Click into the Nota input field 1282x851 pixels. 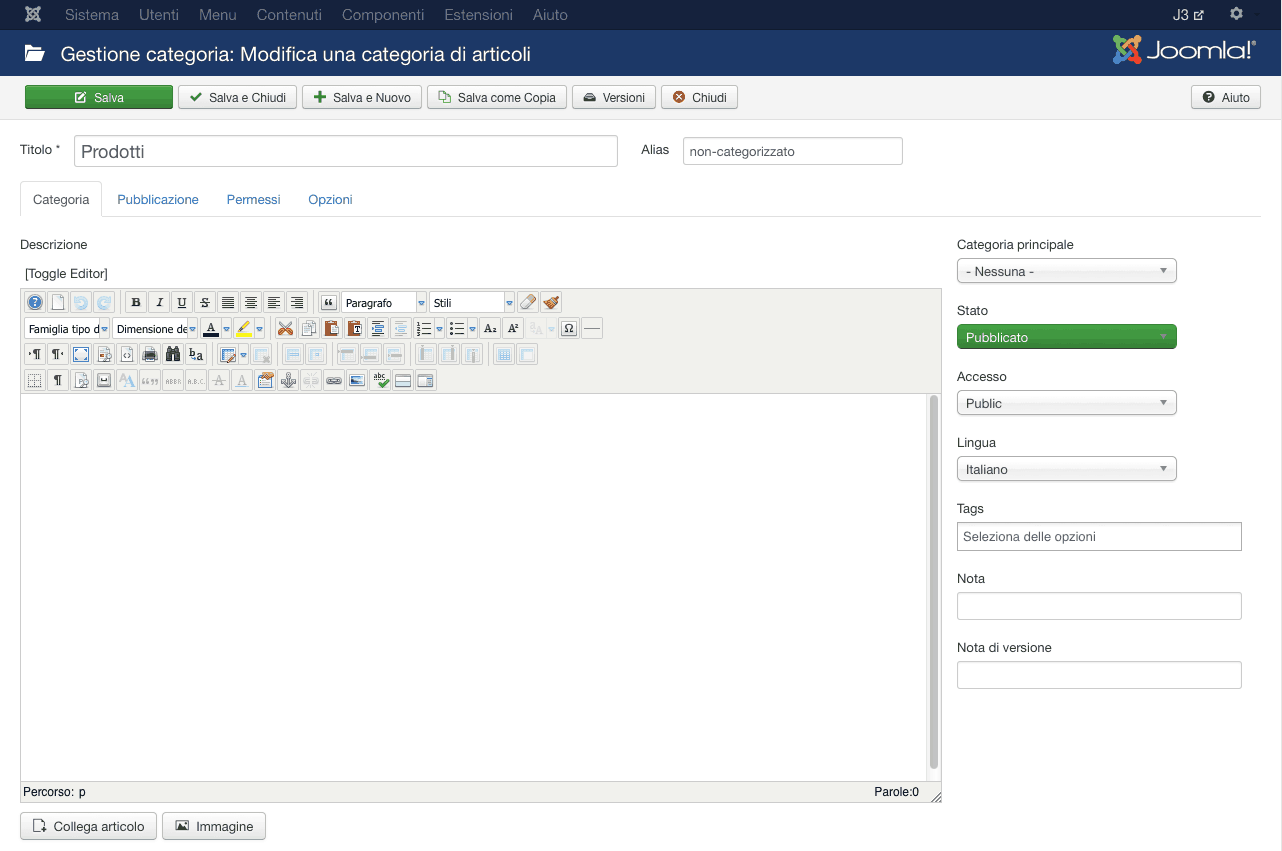click(1099, 606)
